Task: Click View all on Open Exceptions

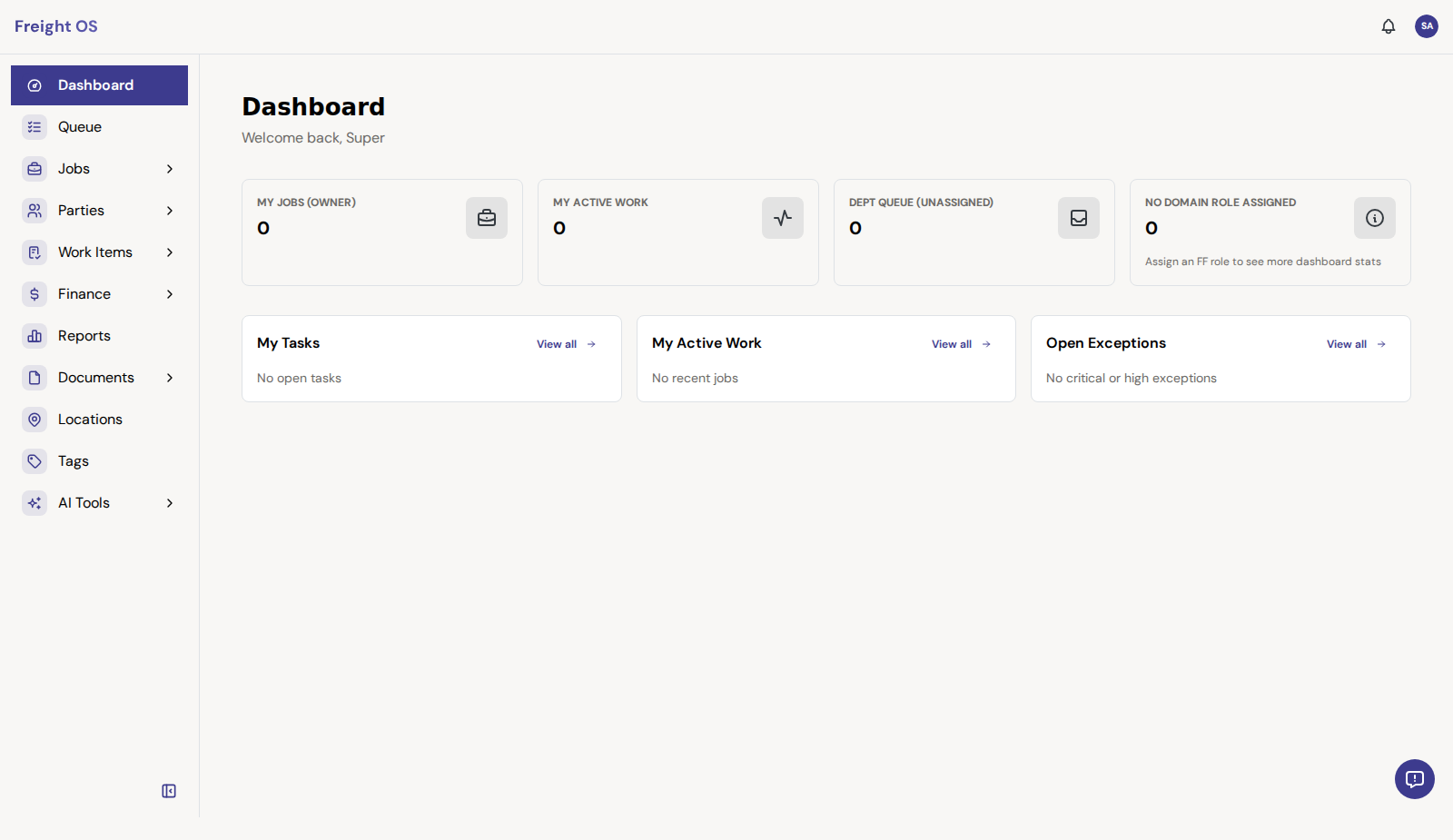Action: click(x=1354, y=344)
